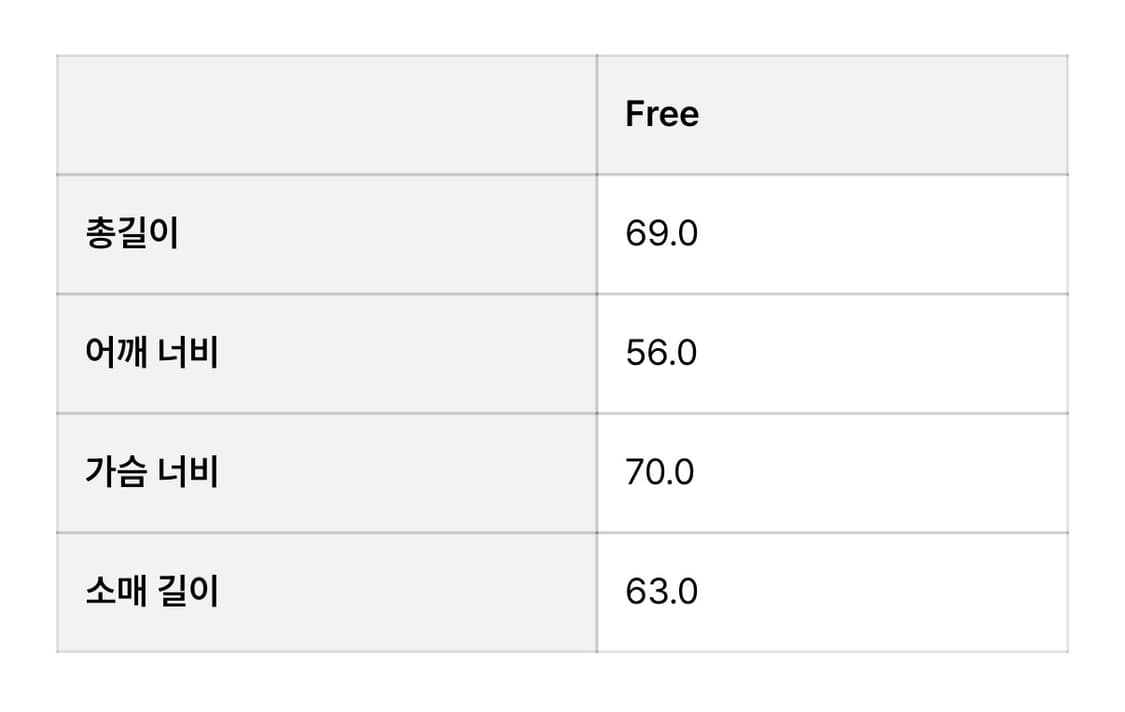Click the 63.0 sleeve length value
The image size is (1125, 712).
[x=661, y=592]
